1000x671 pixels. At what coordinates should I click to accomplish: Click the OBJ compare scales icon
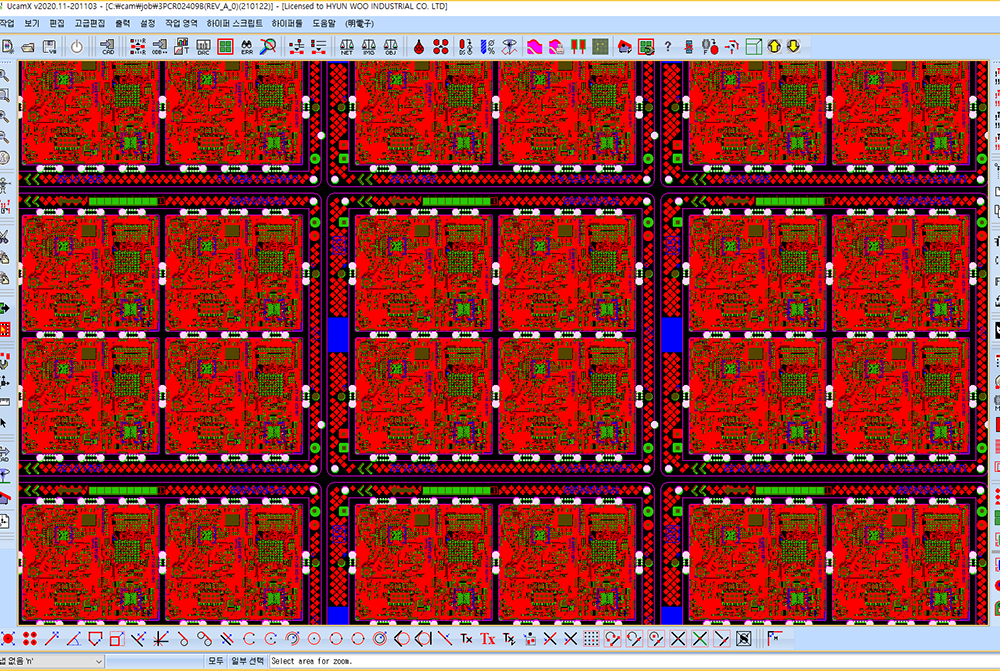point(390,47)
